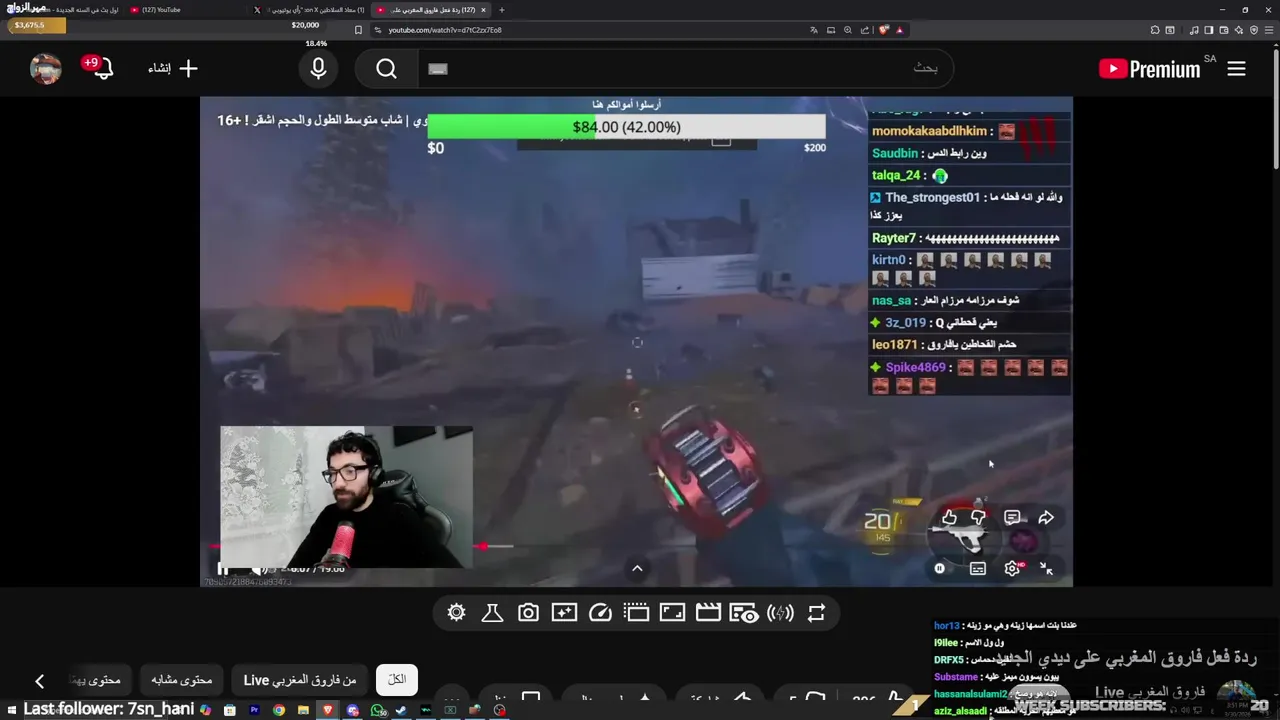Viewport: 1280px width, 720px height.
Task: Open the account avatar menu
Action: pyautogui.click(x=46, y=68)
